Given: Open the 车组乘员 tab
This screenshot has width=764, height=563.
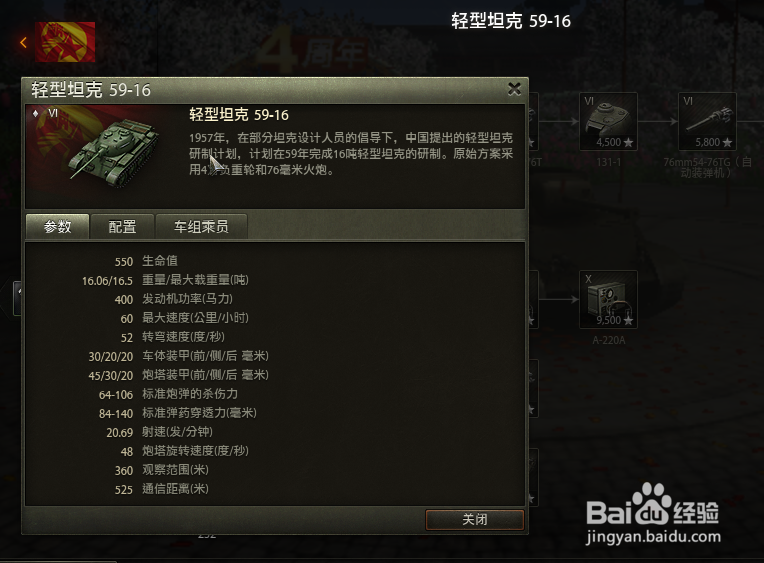Looking at the screenshot, I should (201, 227).
